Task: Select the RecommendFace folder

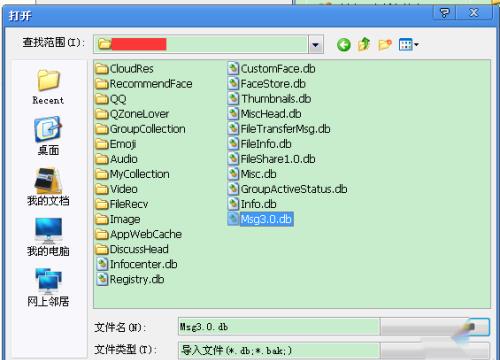Action: pos(144,84)
